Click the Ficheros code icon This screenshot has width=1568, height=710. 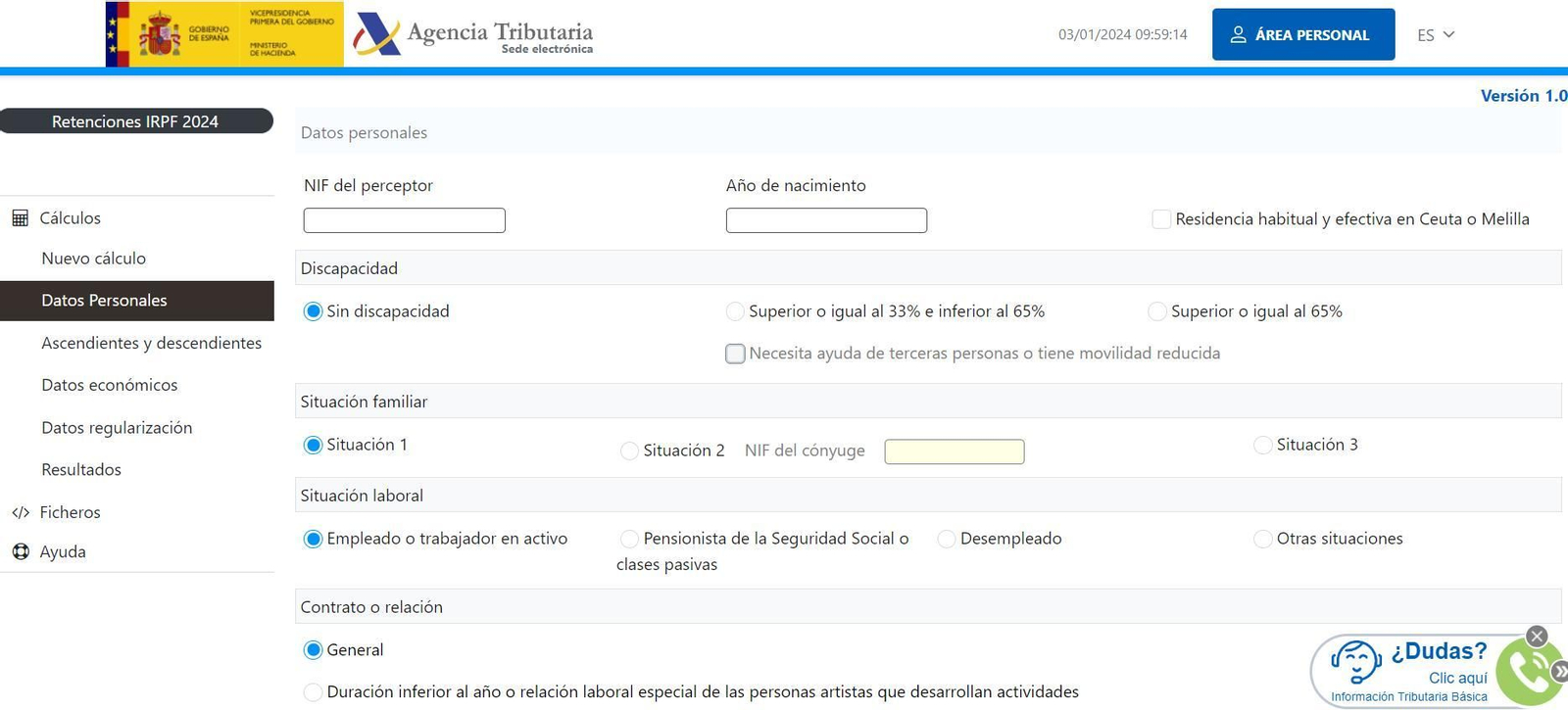[20, 513]
